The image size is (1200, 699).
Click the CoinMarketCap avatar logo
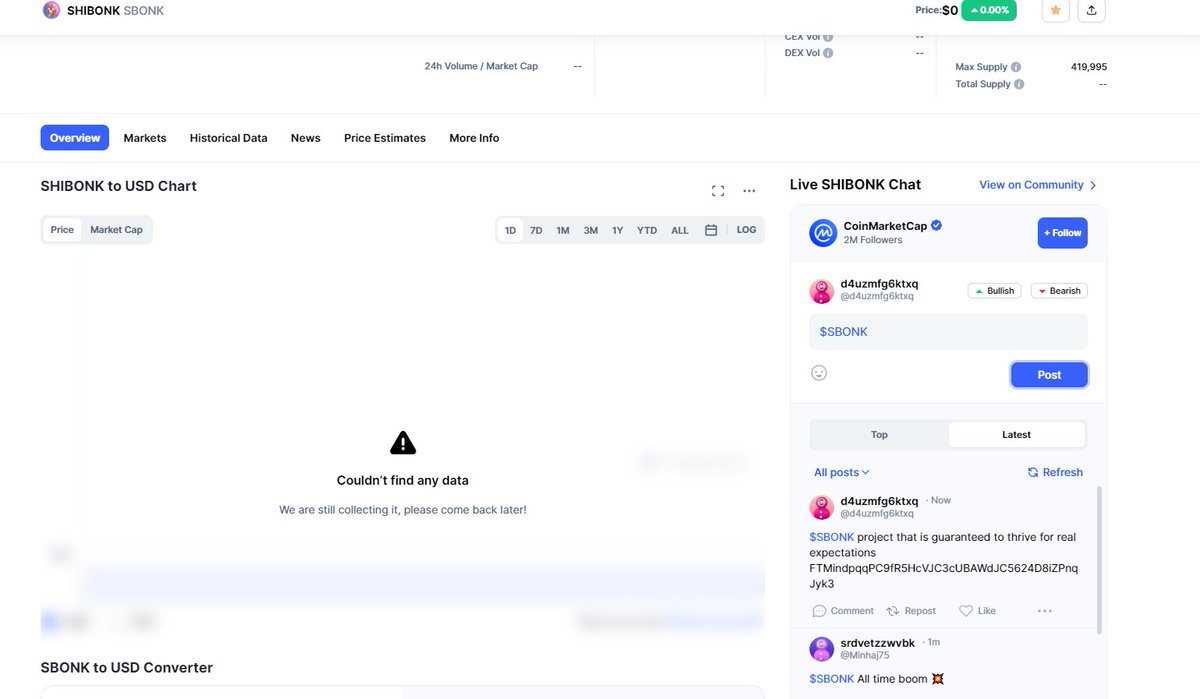pyautogui.click(x=823, y=233)
